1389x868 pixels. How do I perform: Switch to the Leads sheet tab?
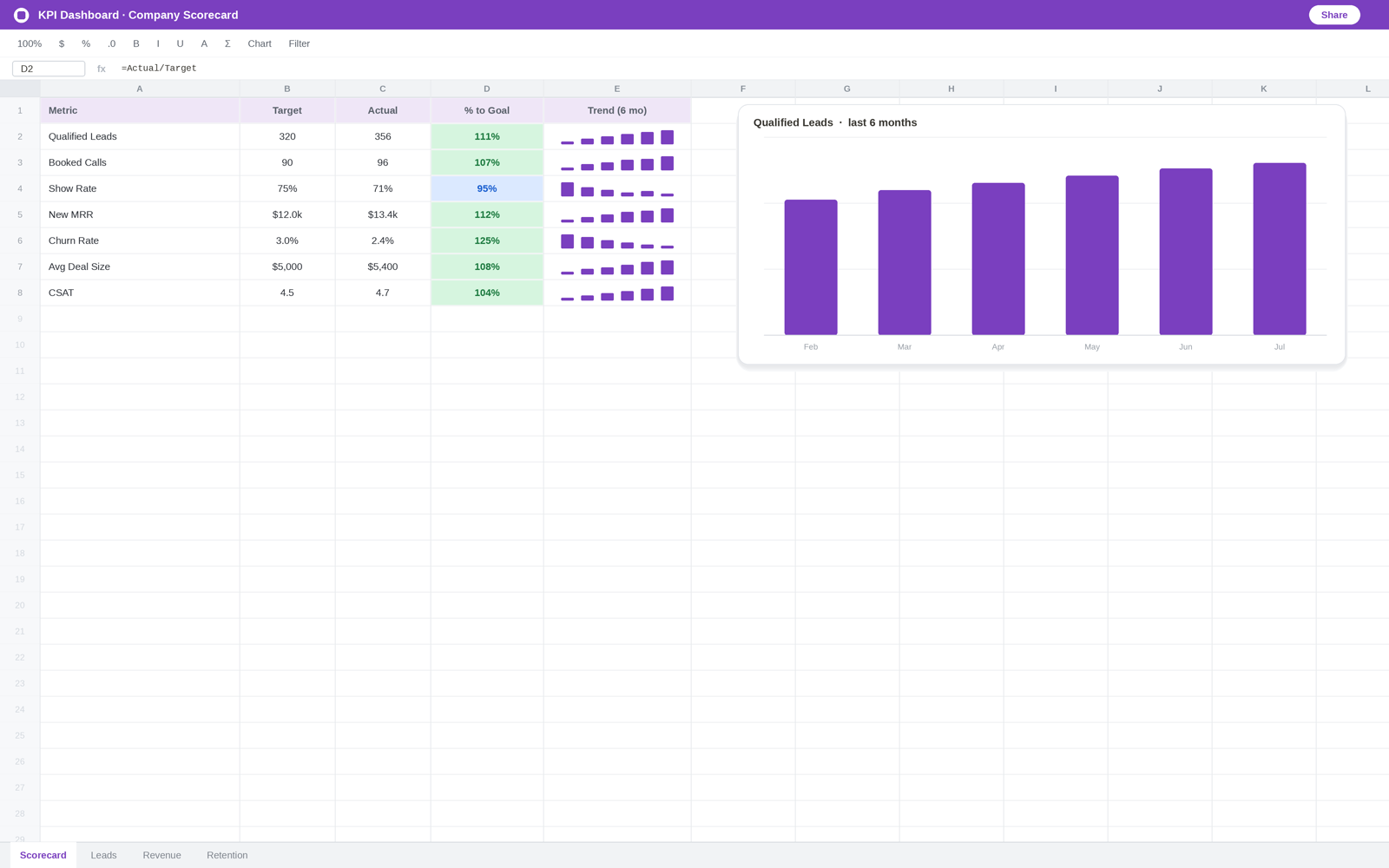[x=103, y=855]
